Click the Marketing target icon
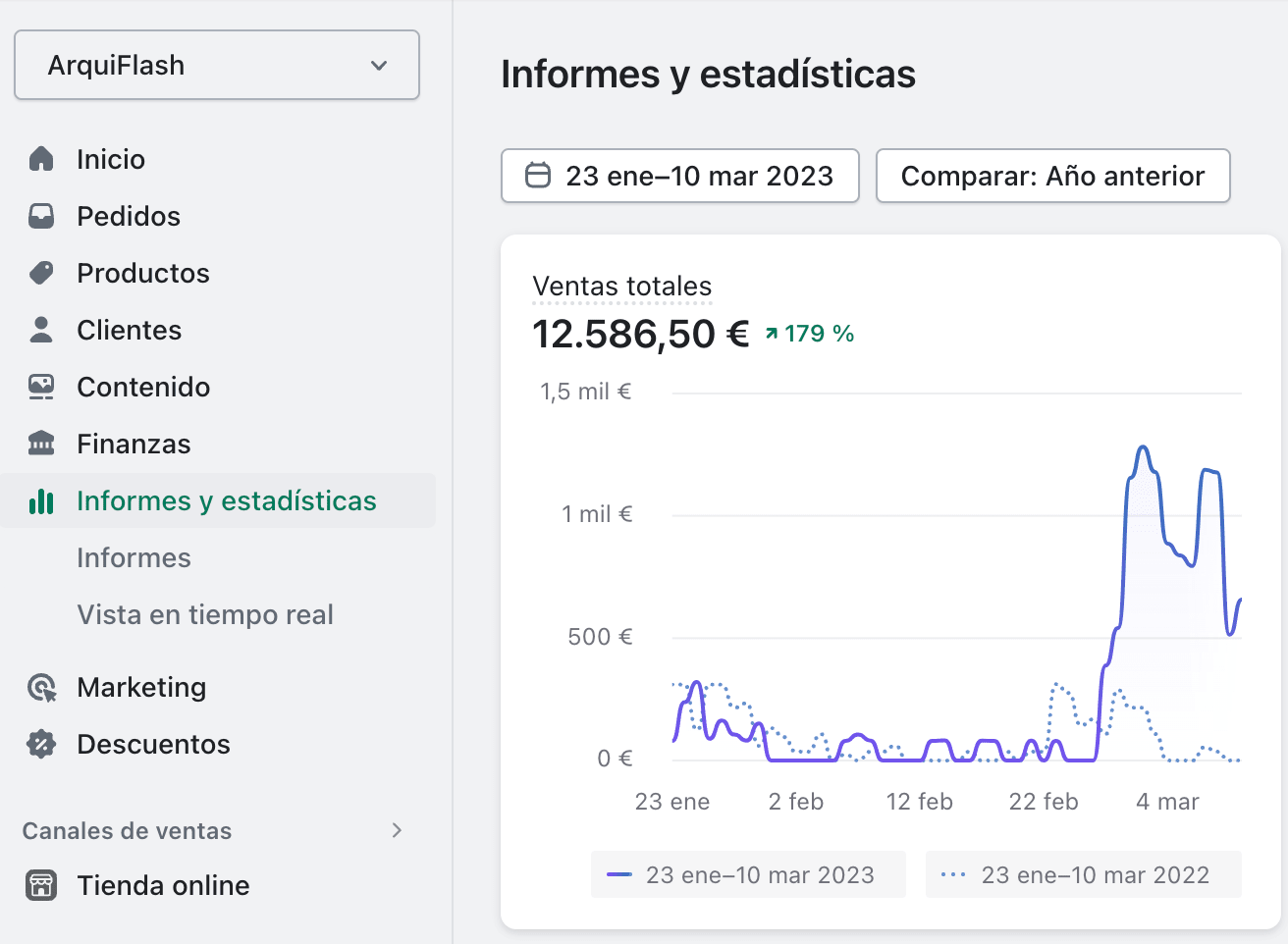This screenshot has width=1288, height=944. point(41,688)
